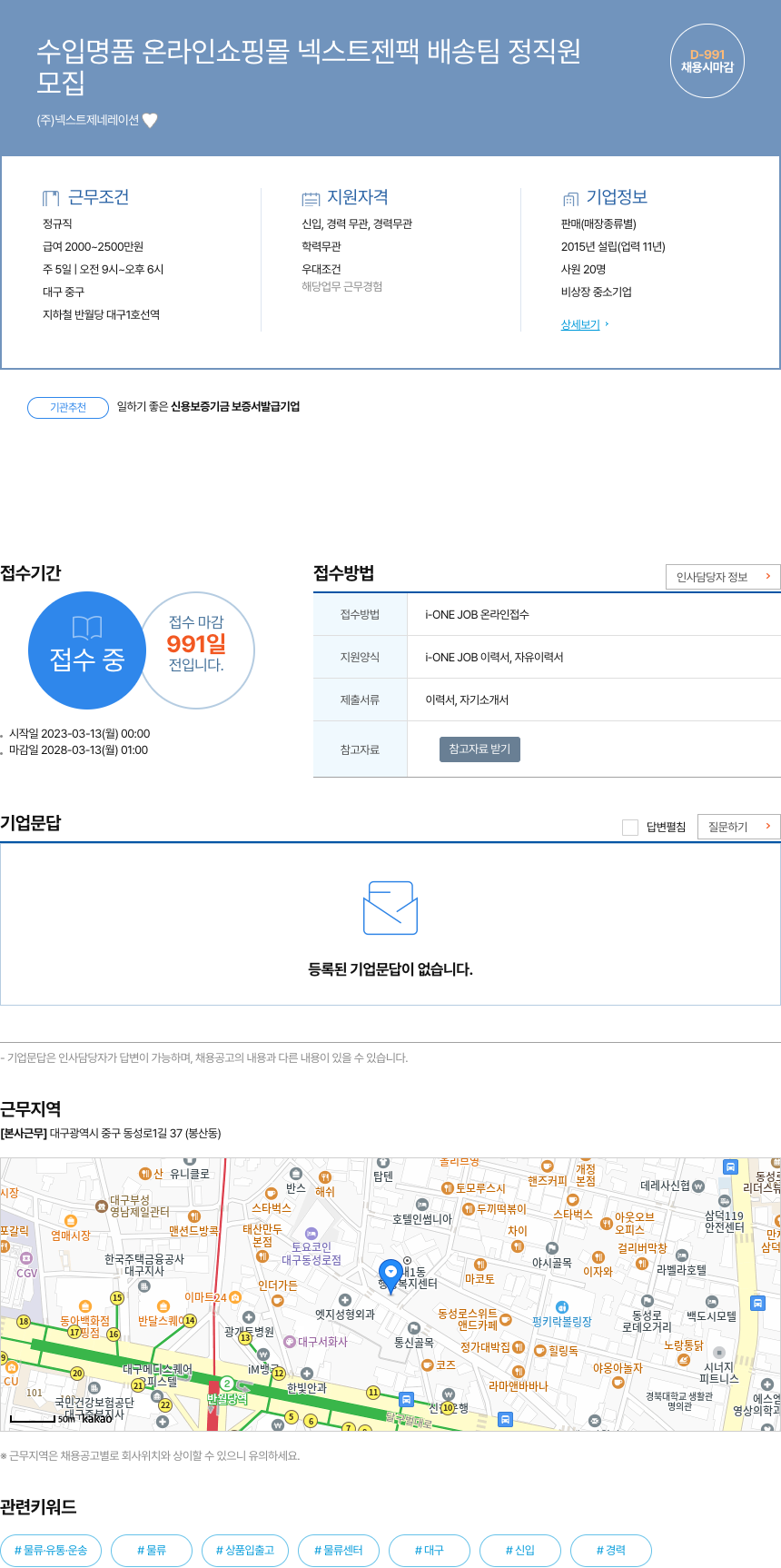The height and width of the screenshot is (1568, 781).
Task: Select the #상품입출고 keyword tag
Action: click(x=245, y=1550)
